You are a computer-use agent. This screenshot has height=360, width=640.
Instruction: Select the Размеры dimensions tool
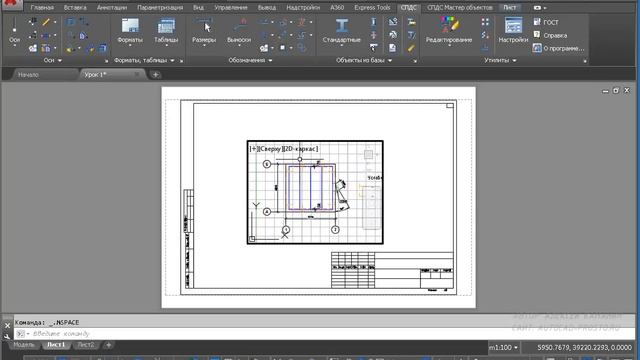point(204,31)
